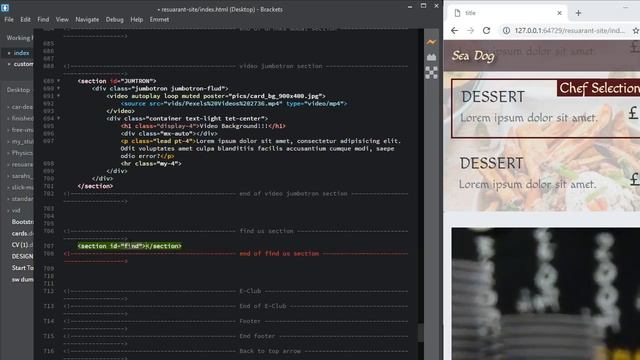
Task: Click the h1 Video Background code line
Action: [x=203, y=126]
